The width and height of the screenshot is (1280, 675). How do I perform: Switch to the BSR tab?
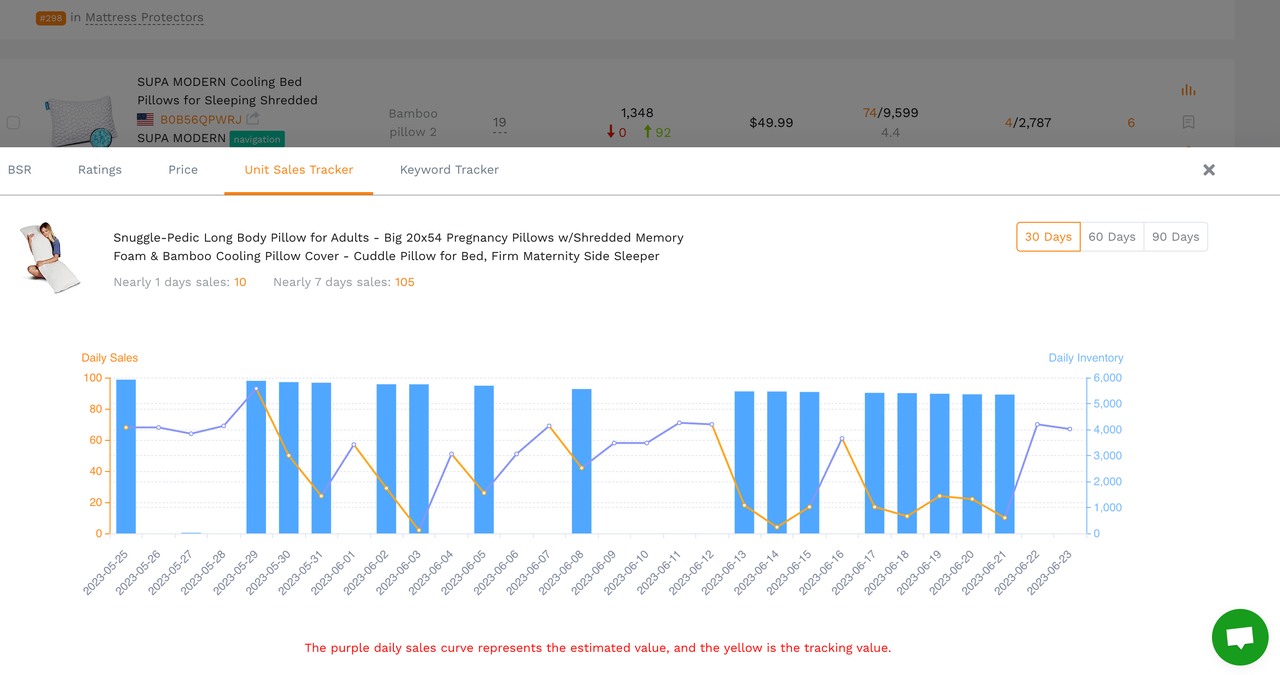[20, 170]
